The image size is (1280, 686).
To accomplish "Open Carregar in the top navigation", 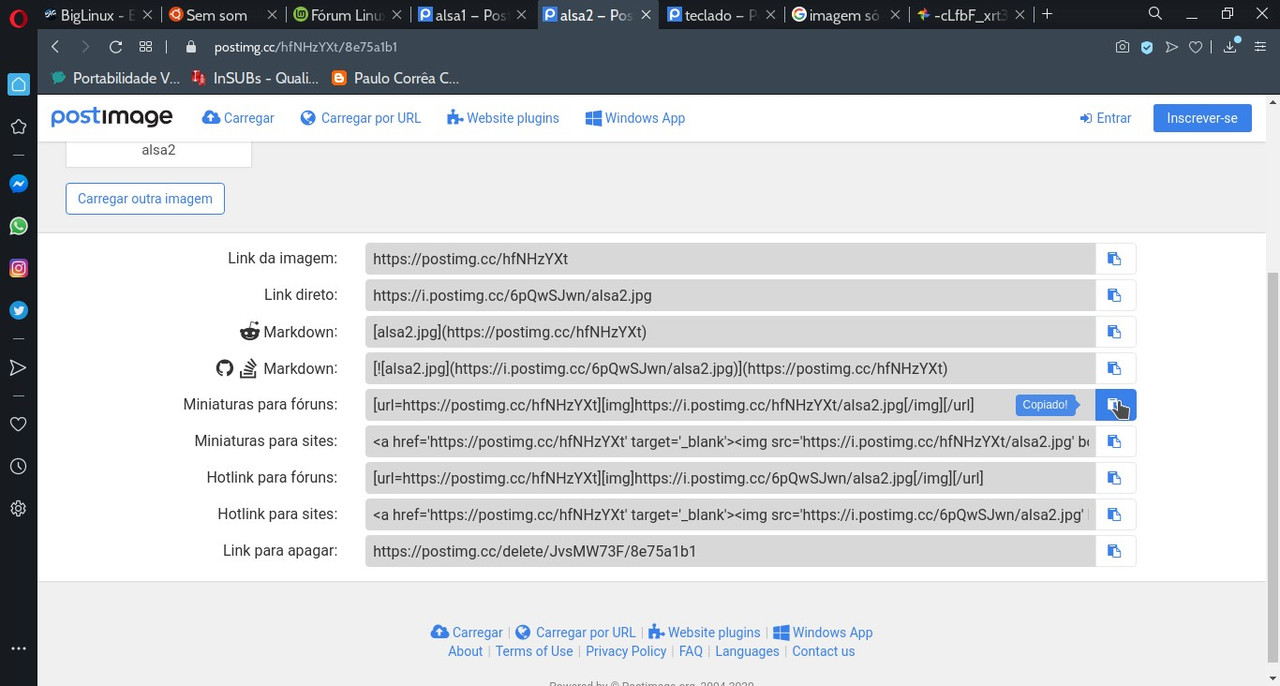I will pyautogui.click(x=238, y=118).
